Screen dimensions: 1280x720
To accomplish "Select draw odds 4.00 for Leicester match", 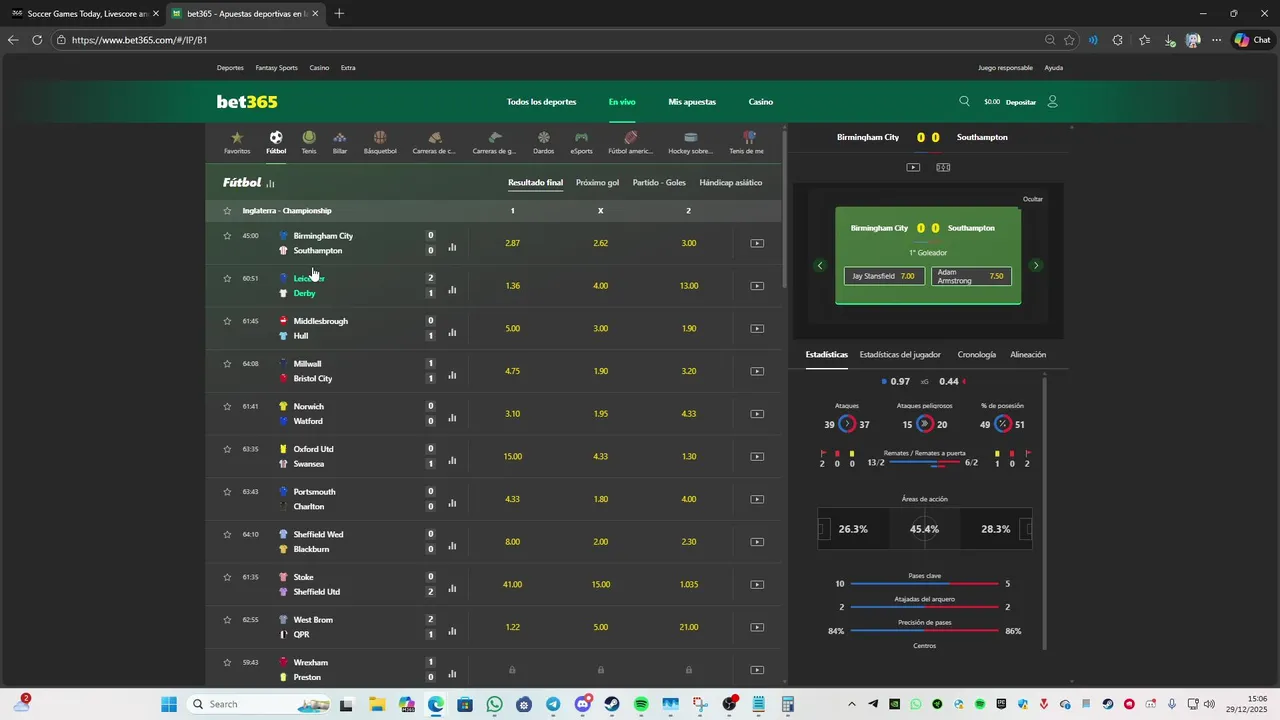I will [600, 286].
